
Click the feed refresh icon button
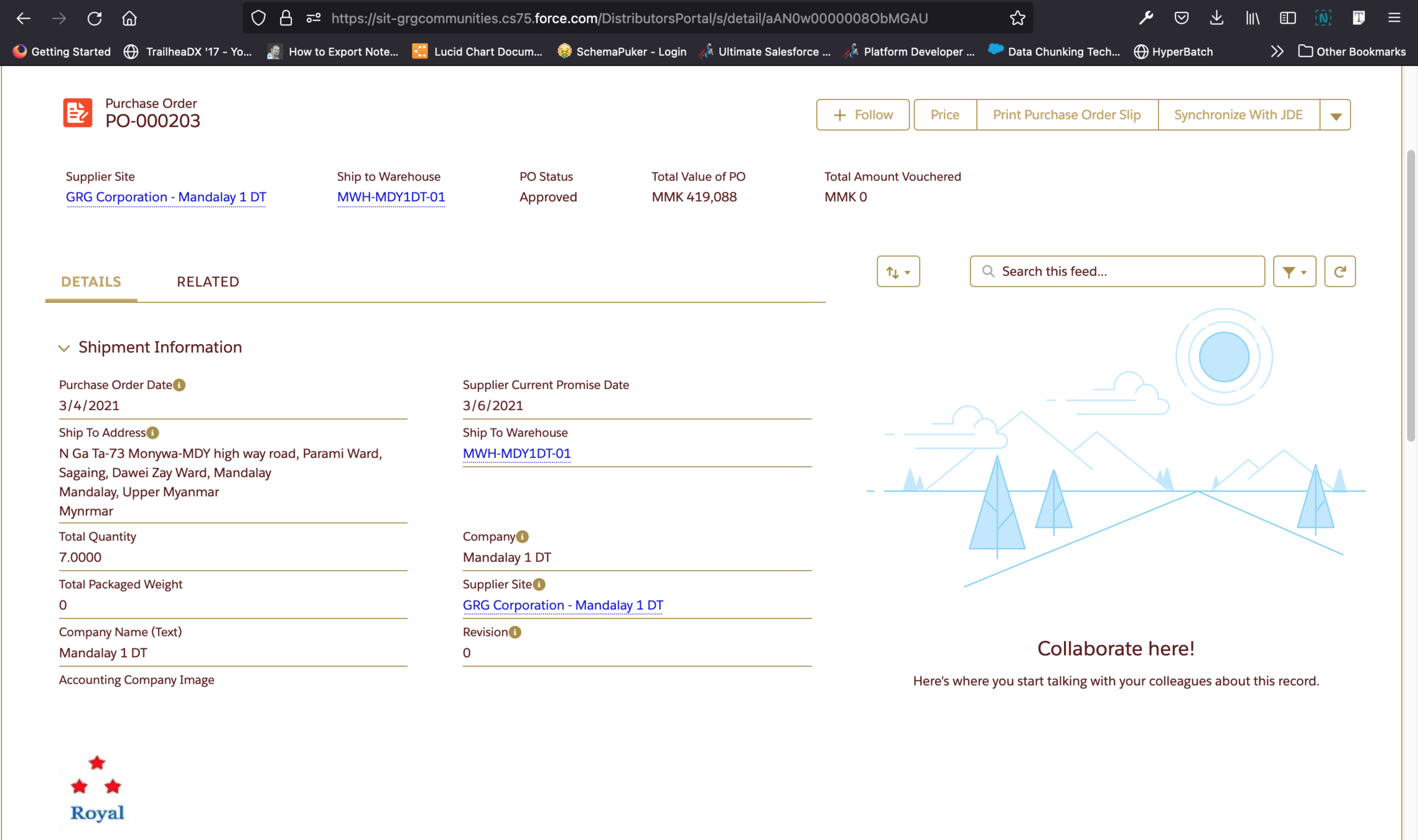pyautogui.click(x=1340, y=271)
